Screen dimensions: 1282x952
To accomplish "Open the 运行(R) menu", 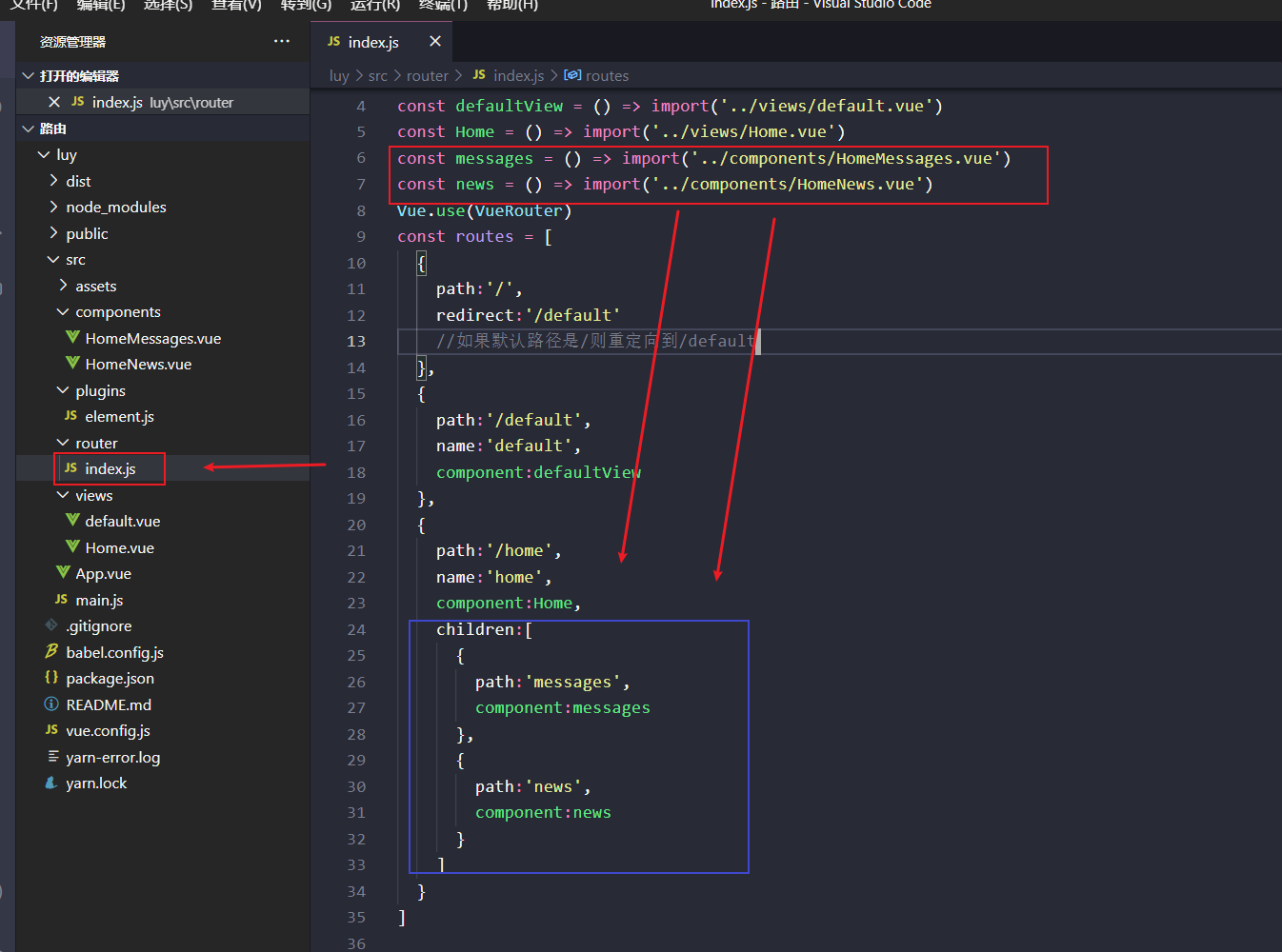I will point(375,5).
